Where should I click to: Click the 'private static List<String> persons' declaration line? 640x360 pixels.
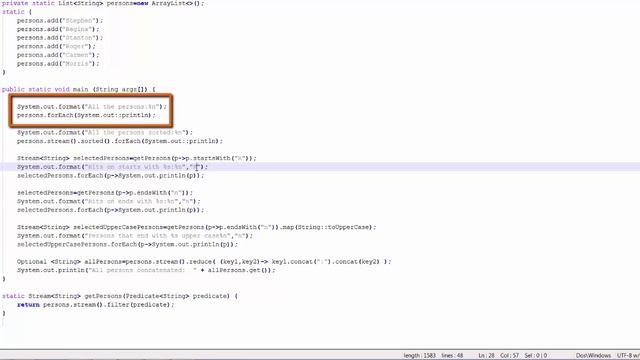tap(103, 3)
